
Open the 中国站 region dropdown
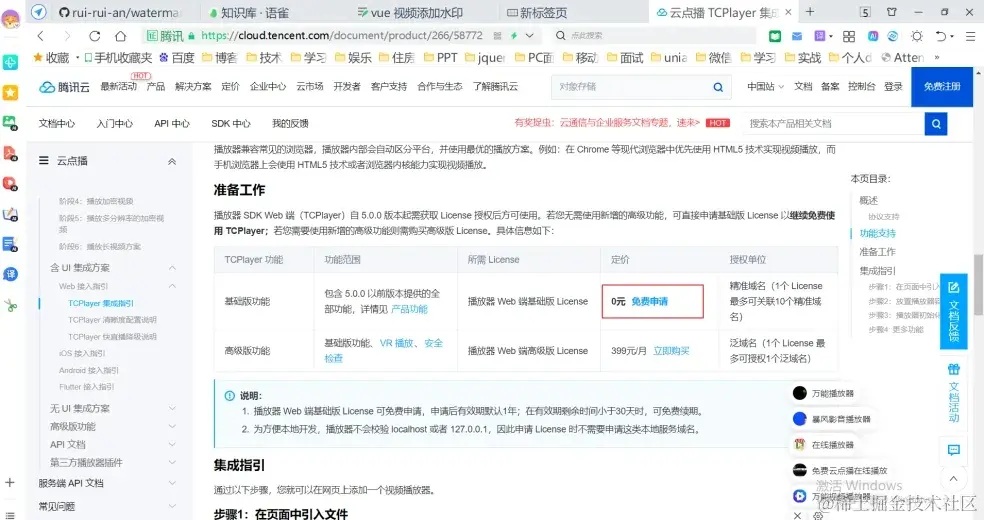(766, 87)
